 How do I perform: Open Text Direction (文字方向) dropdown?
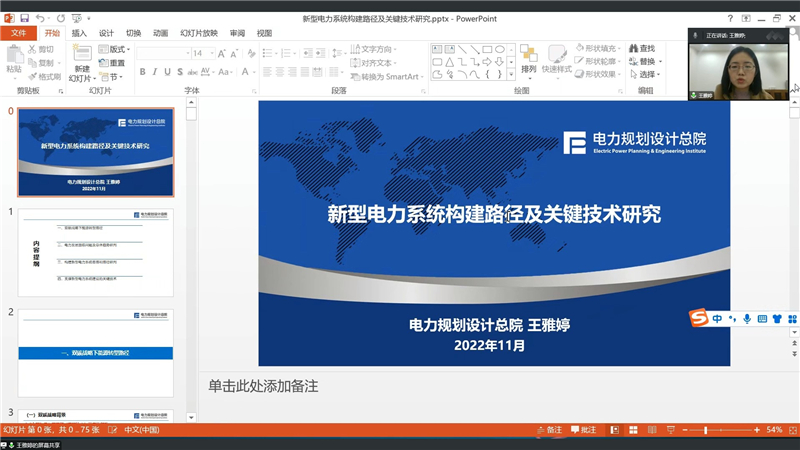coord(374,49)
